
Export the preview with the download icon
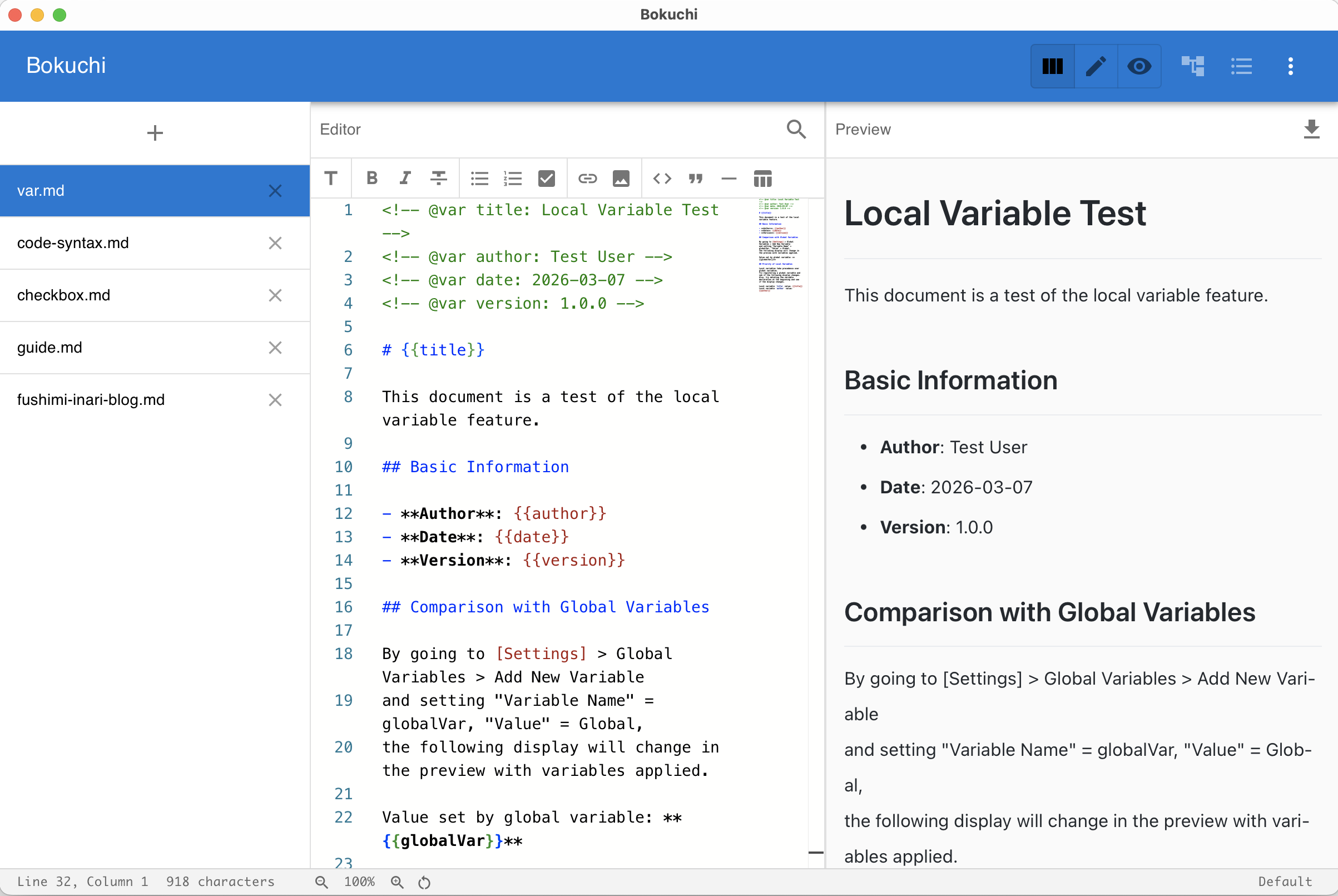pos(1312,130)
